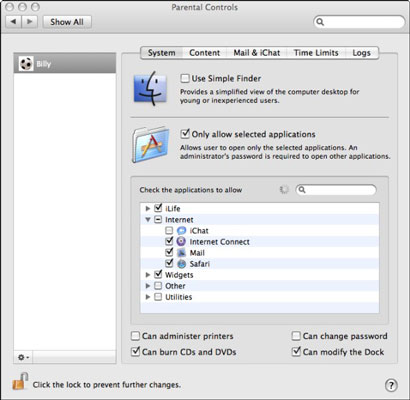This screenshot has width=410, height=400.
Task: Select the Internet row label
Action: click(x=179, y=220)
